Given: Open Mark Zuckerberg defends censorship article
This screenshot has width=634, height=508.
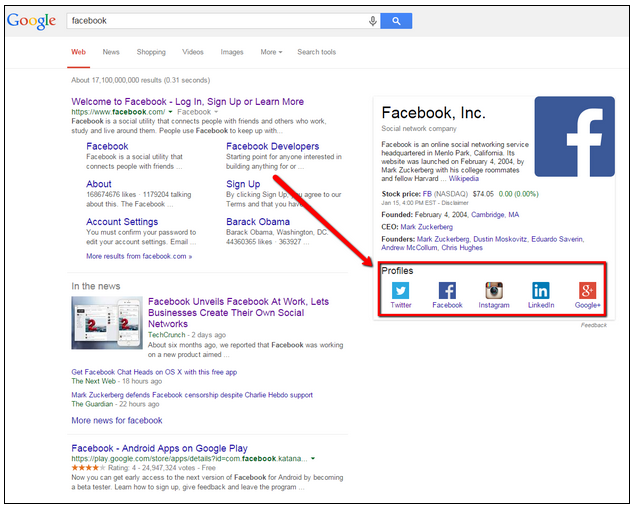Looking at the screenshot, I should coord(192,395).
